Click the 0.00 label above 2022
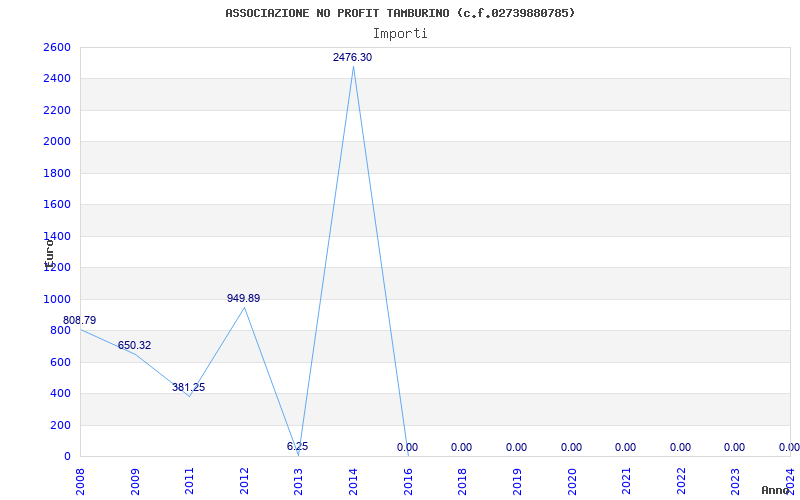 pyautogui.click(x=681, y=447)
